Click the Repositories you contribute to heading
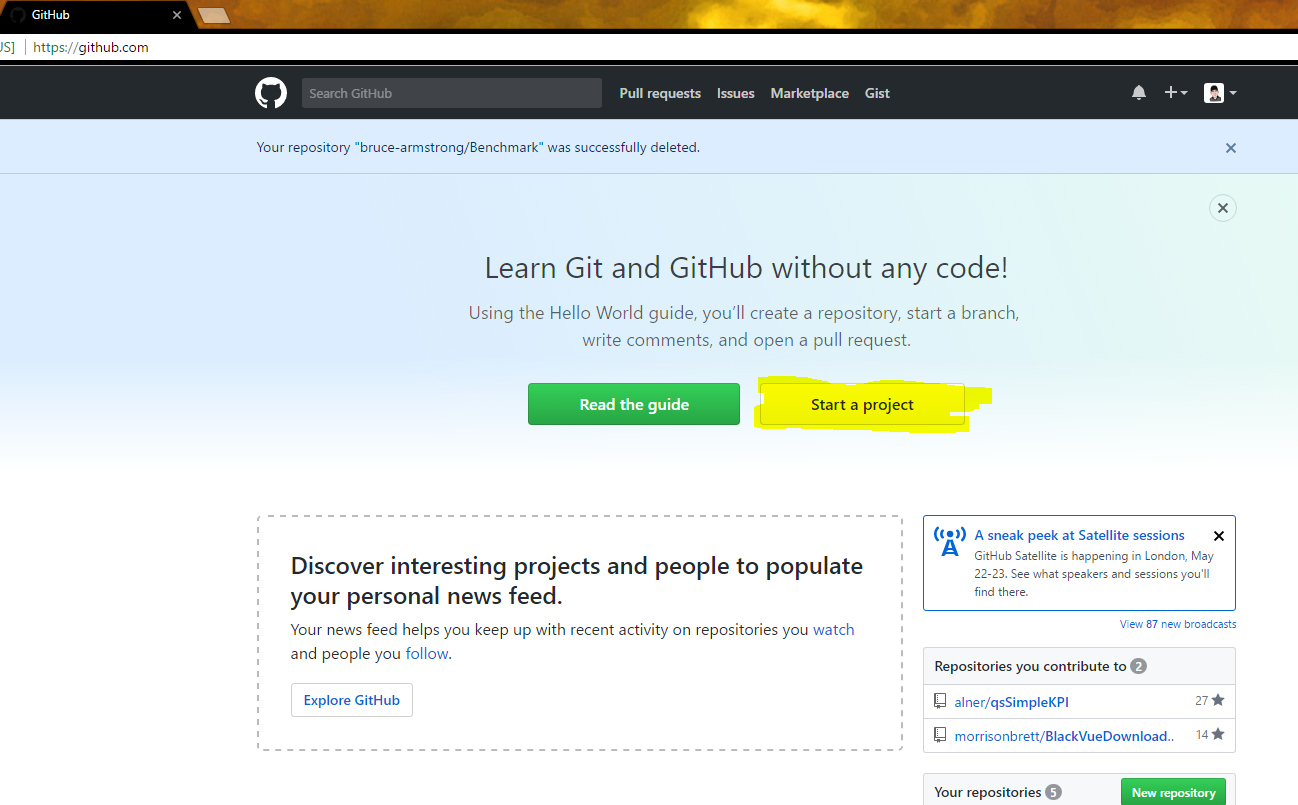The width and height of the screenshot is (1298, 805). point(1030,666)
